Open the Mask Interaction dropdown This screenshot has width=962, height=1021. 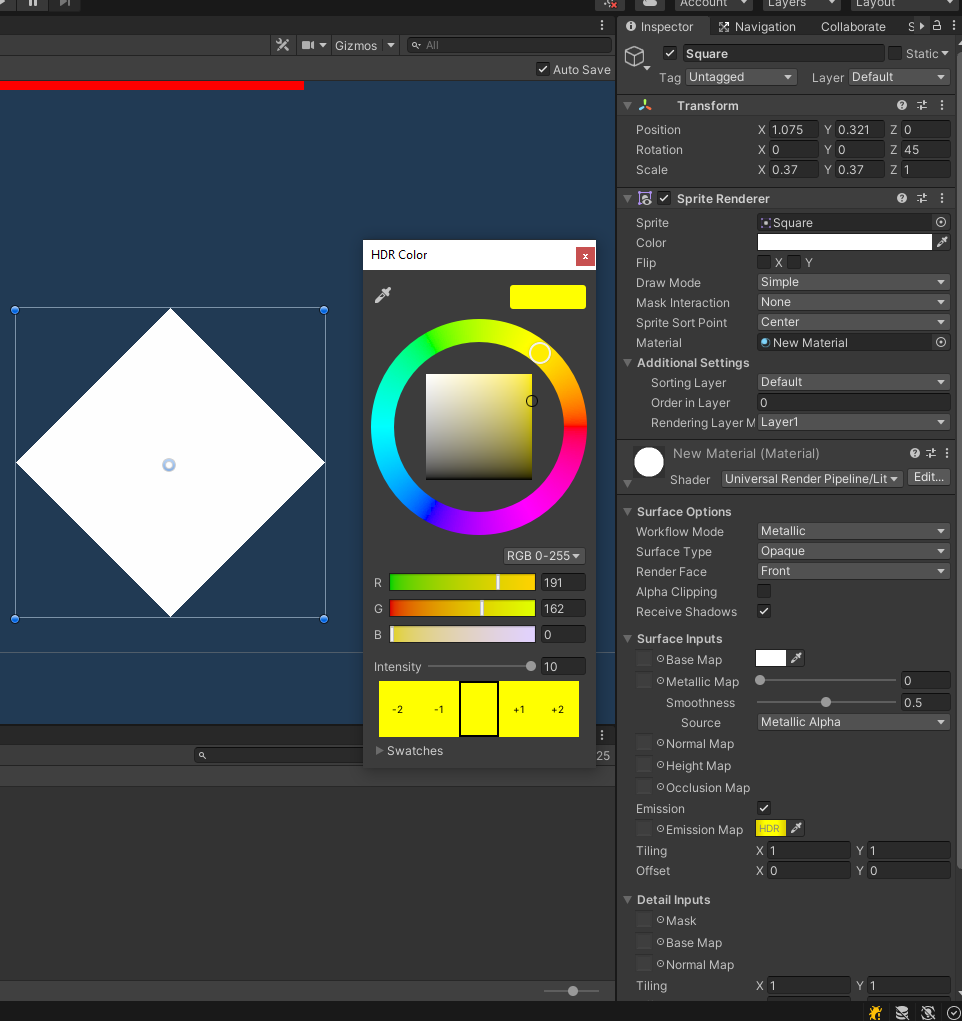point(853,302)
